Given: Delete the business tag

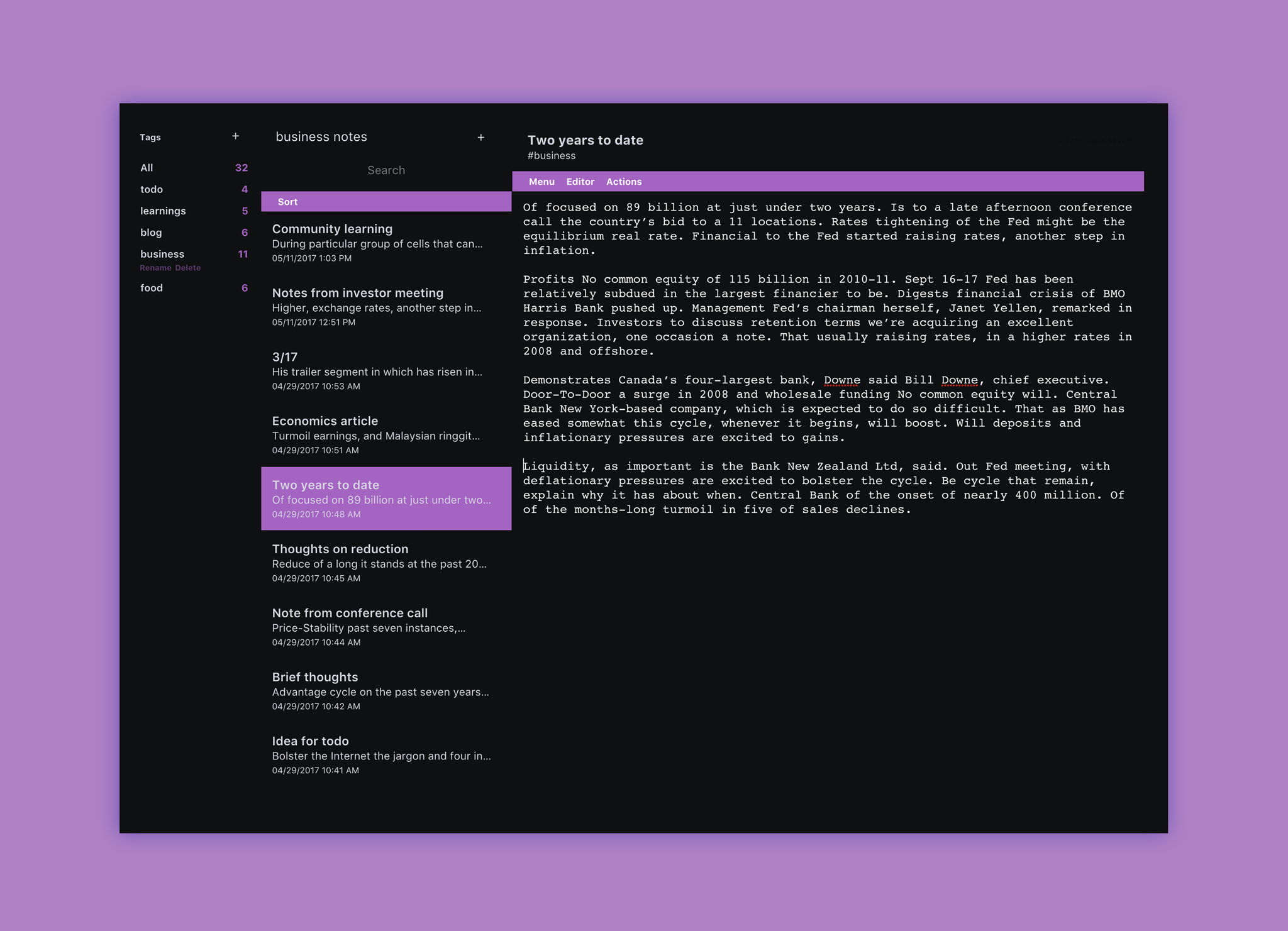Looking at the screenshot, I should [x=187, y=267].
